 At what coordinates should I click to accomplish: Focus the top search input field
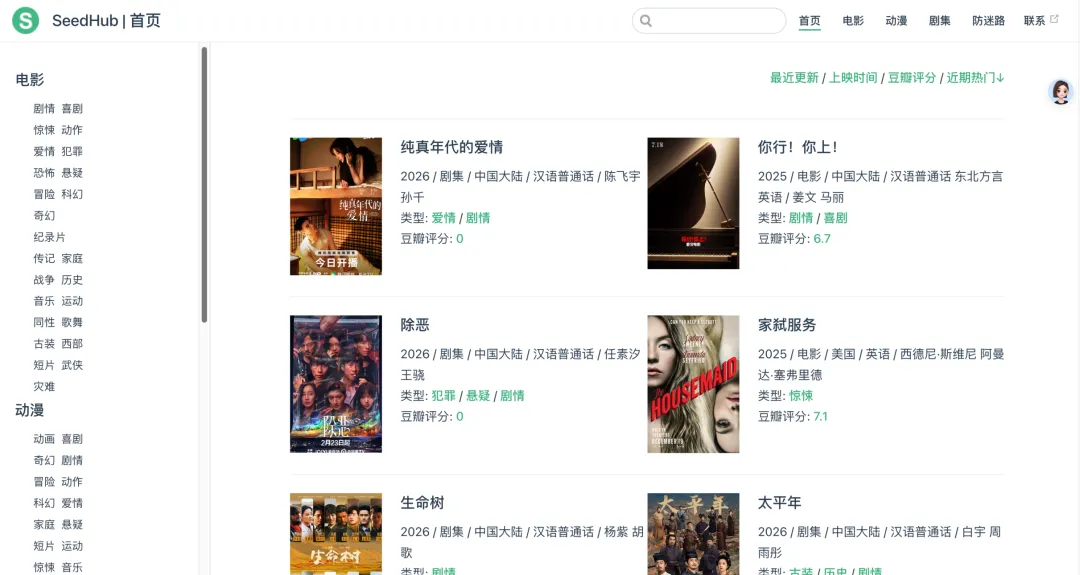(x=709, y=21)
